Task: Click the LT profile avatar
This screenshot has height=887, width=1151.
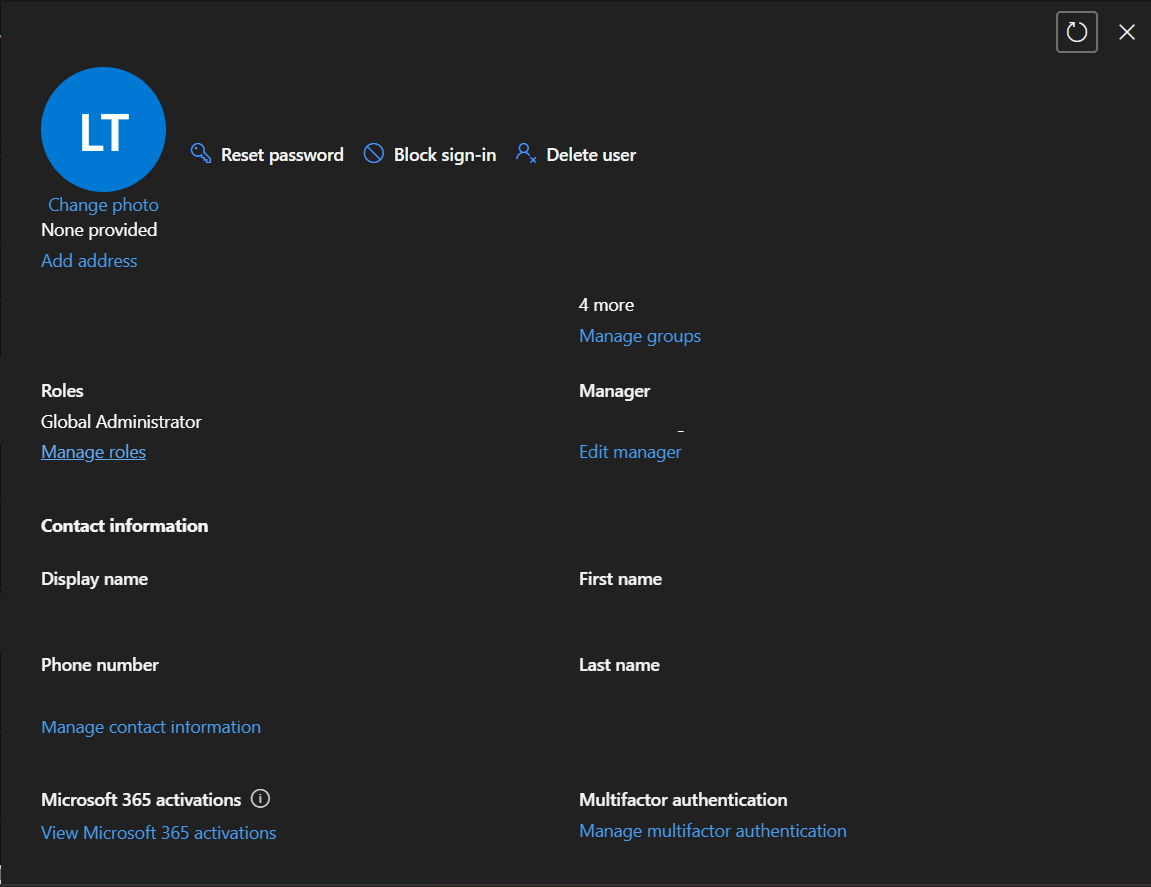Action: [x=104, y=129]
